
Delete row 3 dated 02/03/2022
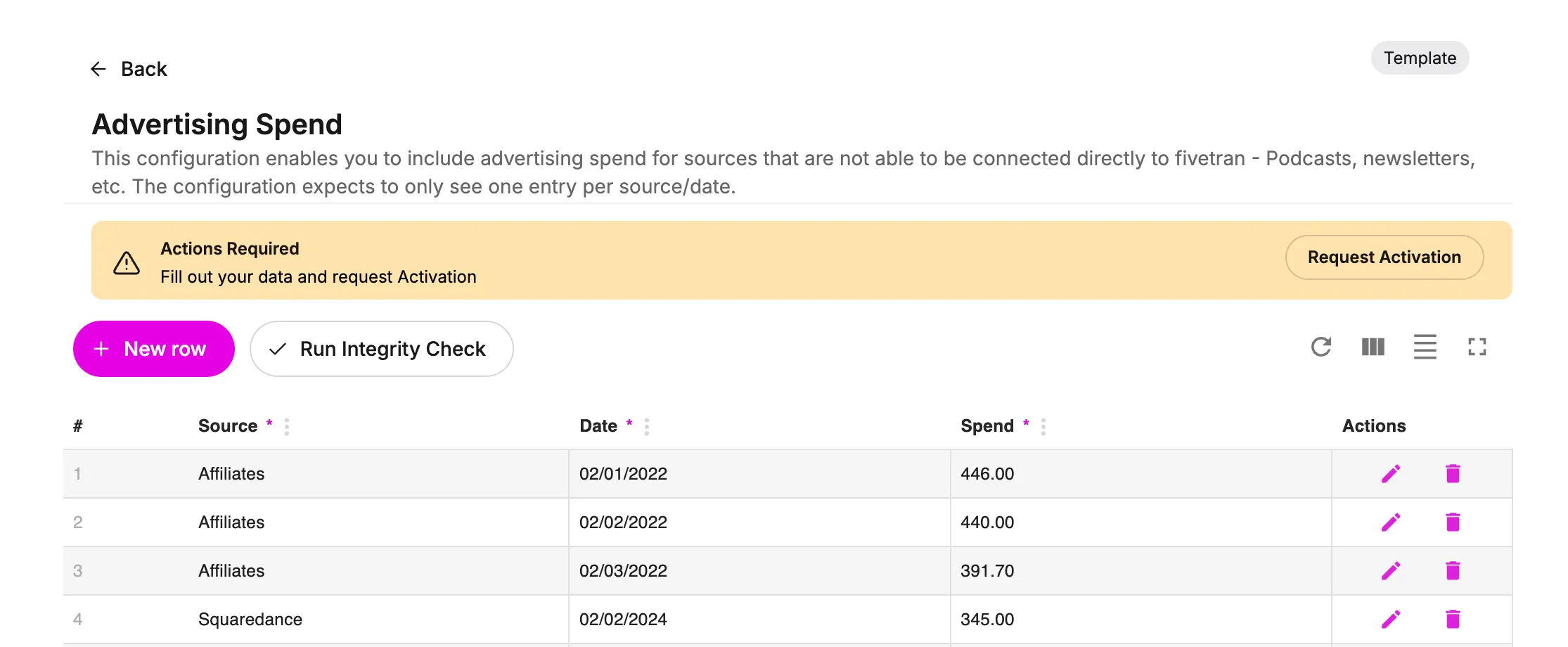pos(1453,571)
